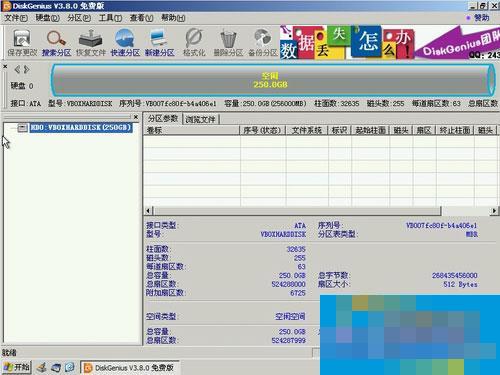This screenshot has height=375, width=500.
Task: Click the serial number value VB007fc80f-b4a406e1
Action: [441, 226]
